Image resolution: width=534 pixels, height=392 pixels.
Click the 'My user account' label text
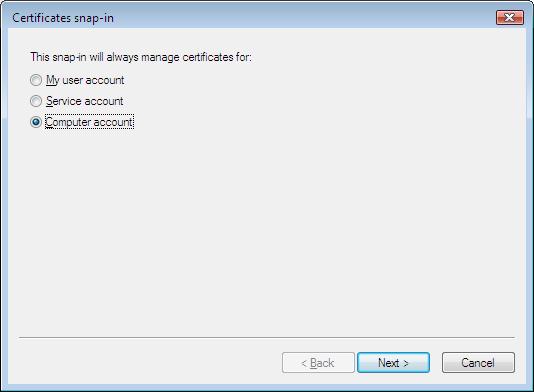pos(85,80)
